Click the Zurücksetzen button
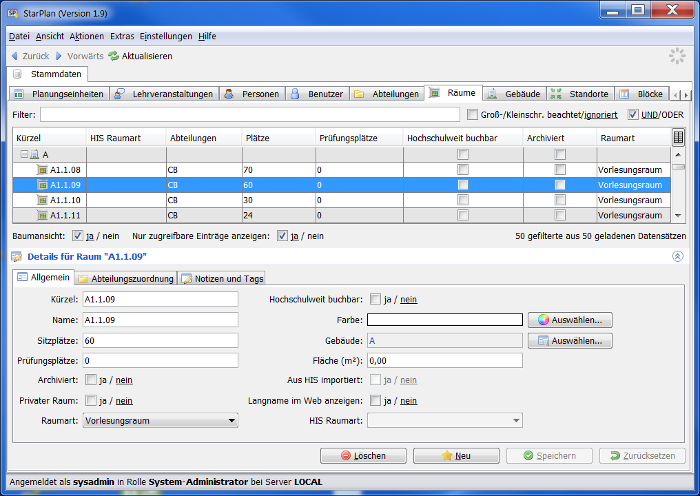700x496 pixels. [x=642, y=456]
